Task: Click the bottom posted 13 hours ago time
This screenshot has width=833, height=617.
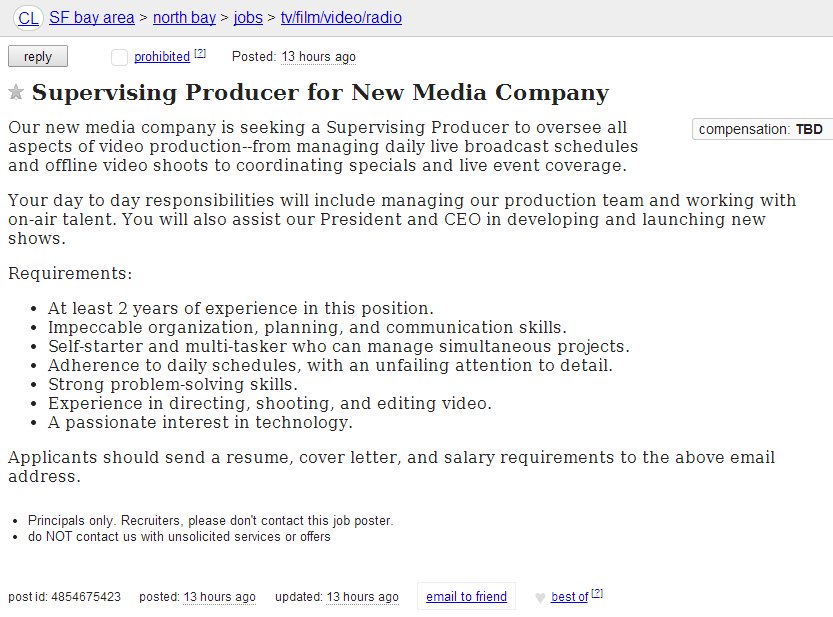Action: [x=219, y=597]
